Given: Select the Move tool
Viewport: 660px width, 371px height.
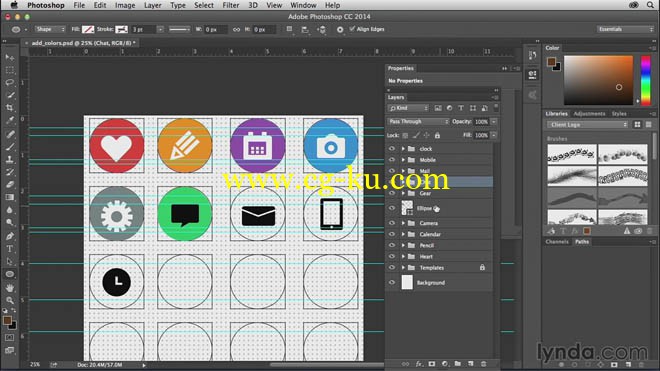Looking at the screenshot, I should tap(10, 57).
